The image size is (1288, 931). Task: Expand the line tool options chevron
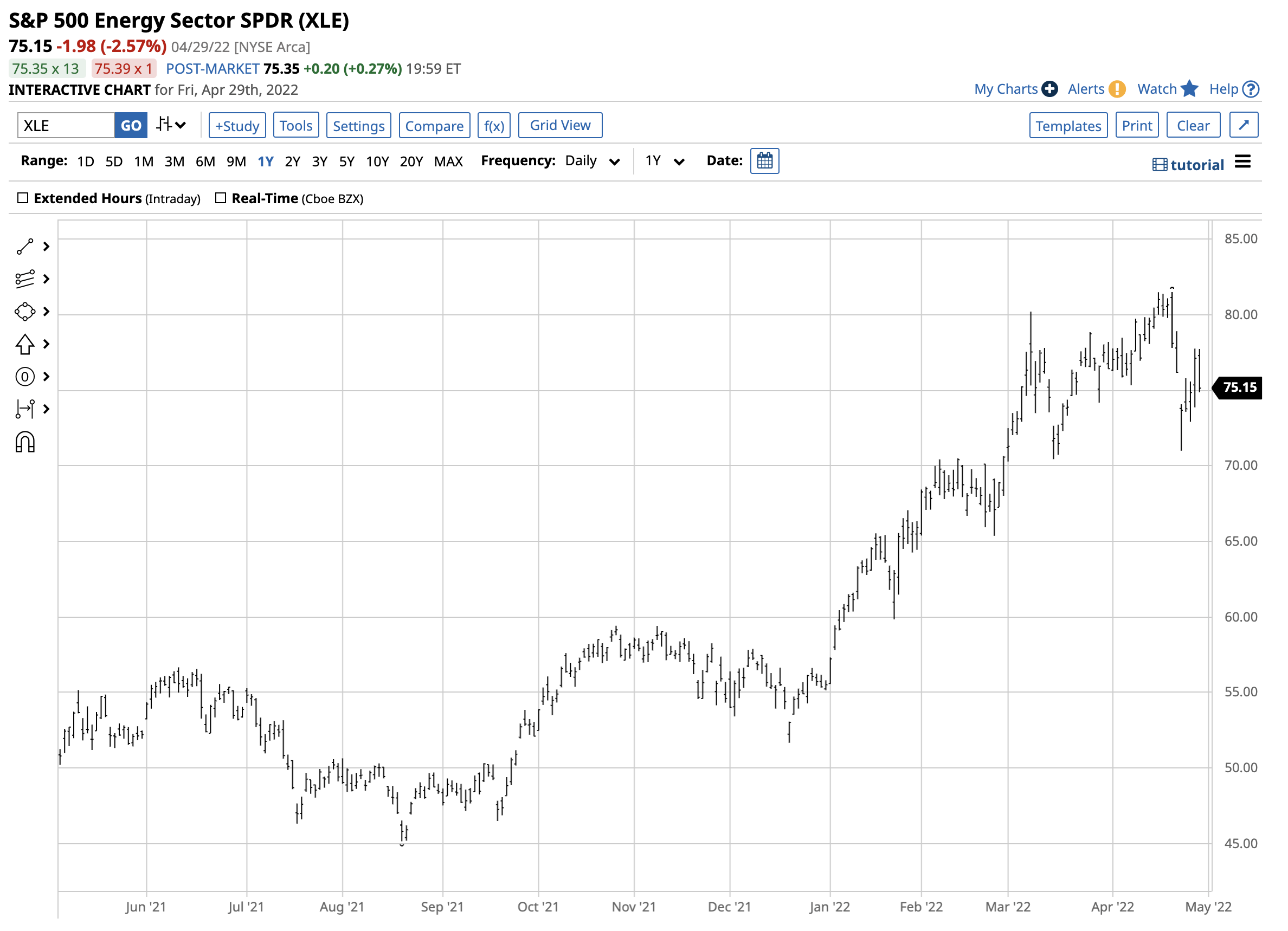[x=47, y=248]
